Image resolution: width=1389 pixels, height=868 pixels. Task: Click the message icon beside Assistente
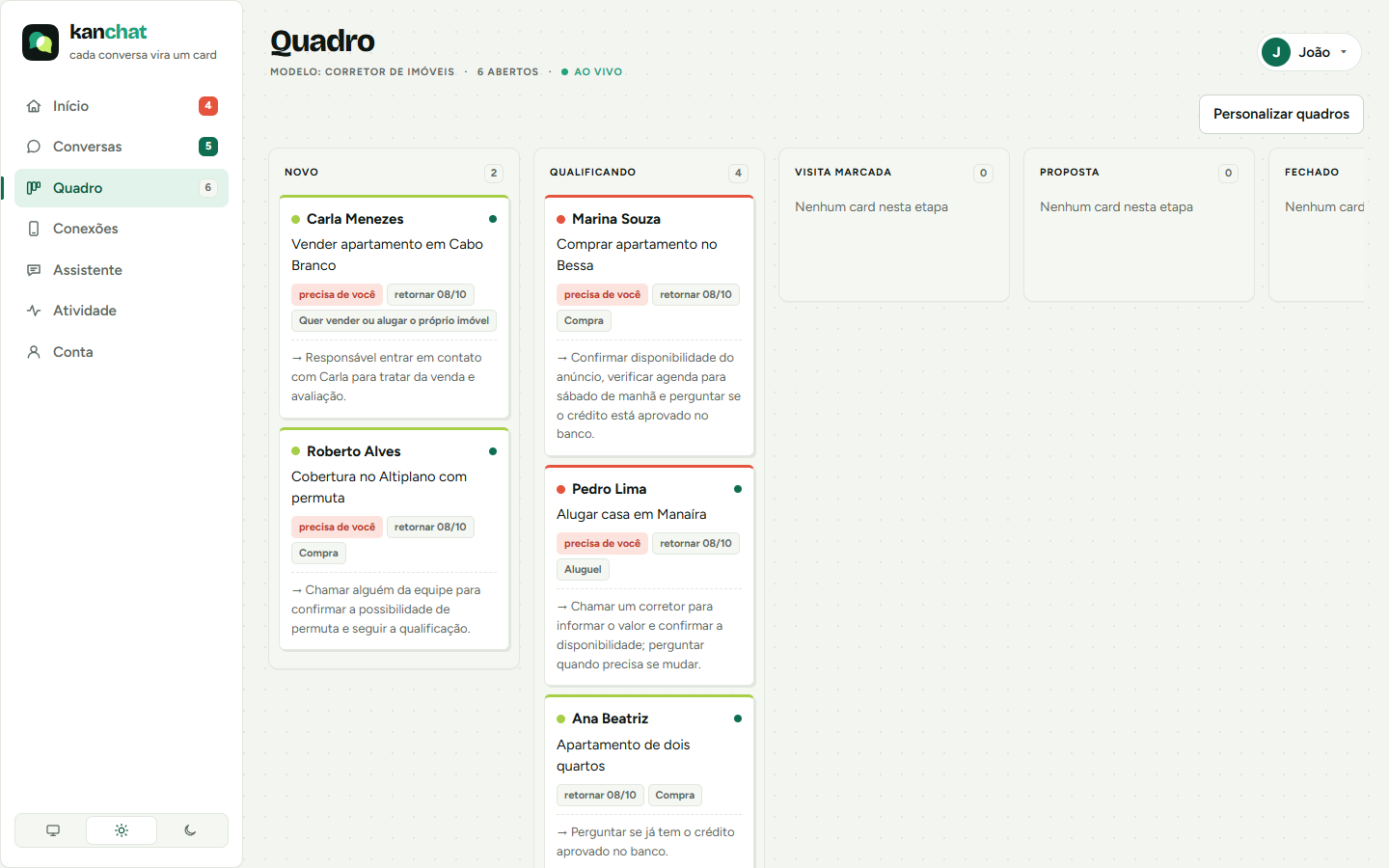click(34, 270)
